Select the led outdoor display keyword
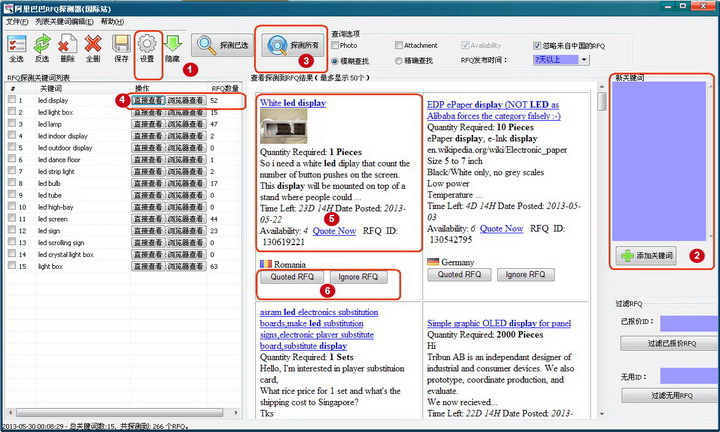The width and height of the screenshot is (720, 432). pos(65,148)
